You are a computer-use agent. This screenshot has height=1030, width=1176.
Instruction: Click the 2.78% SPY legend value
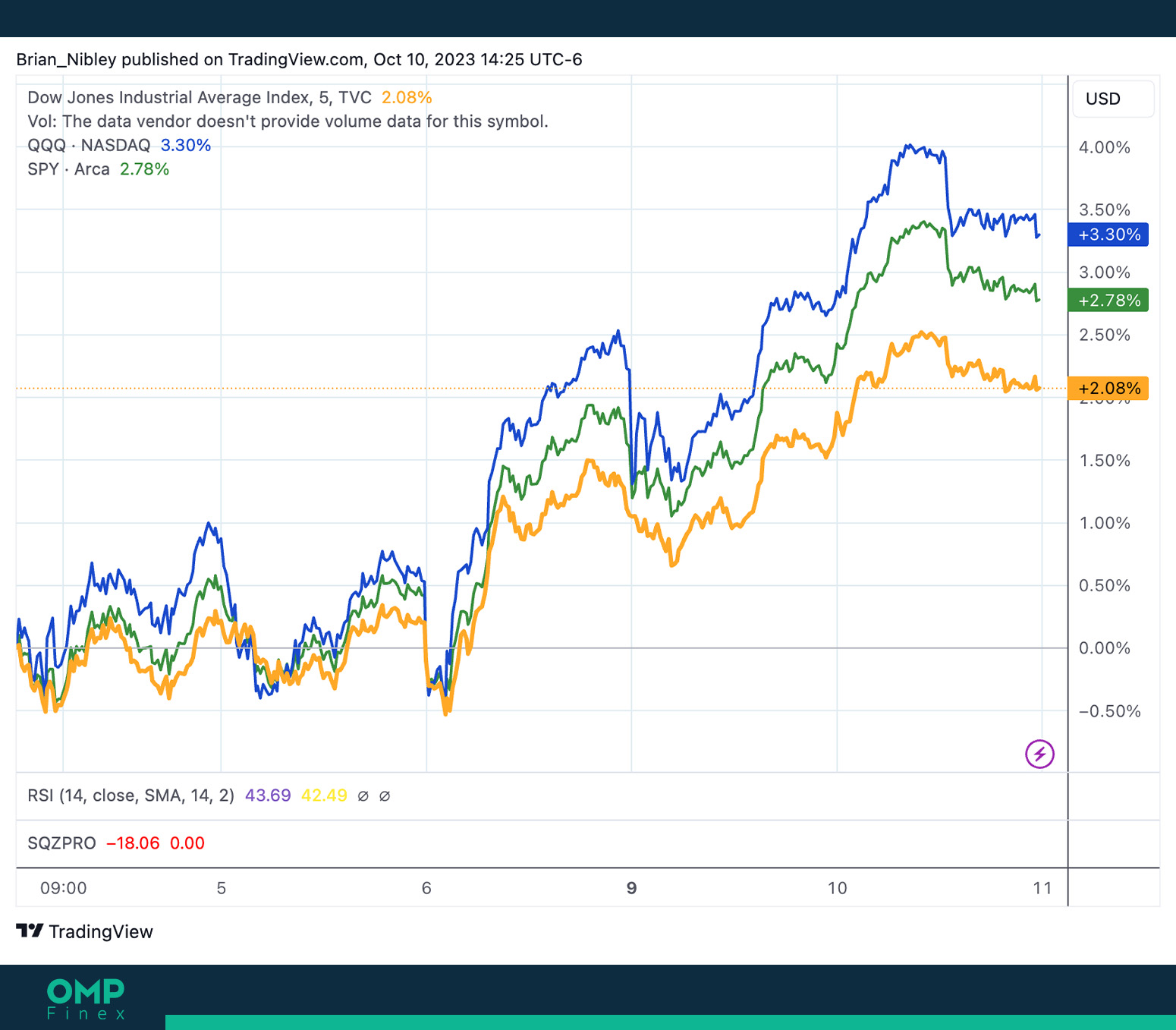pyautogui.click(x=144, y=169)
